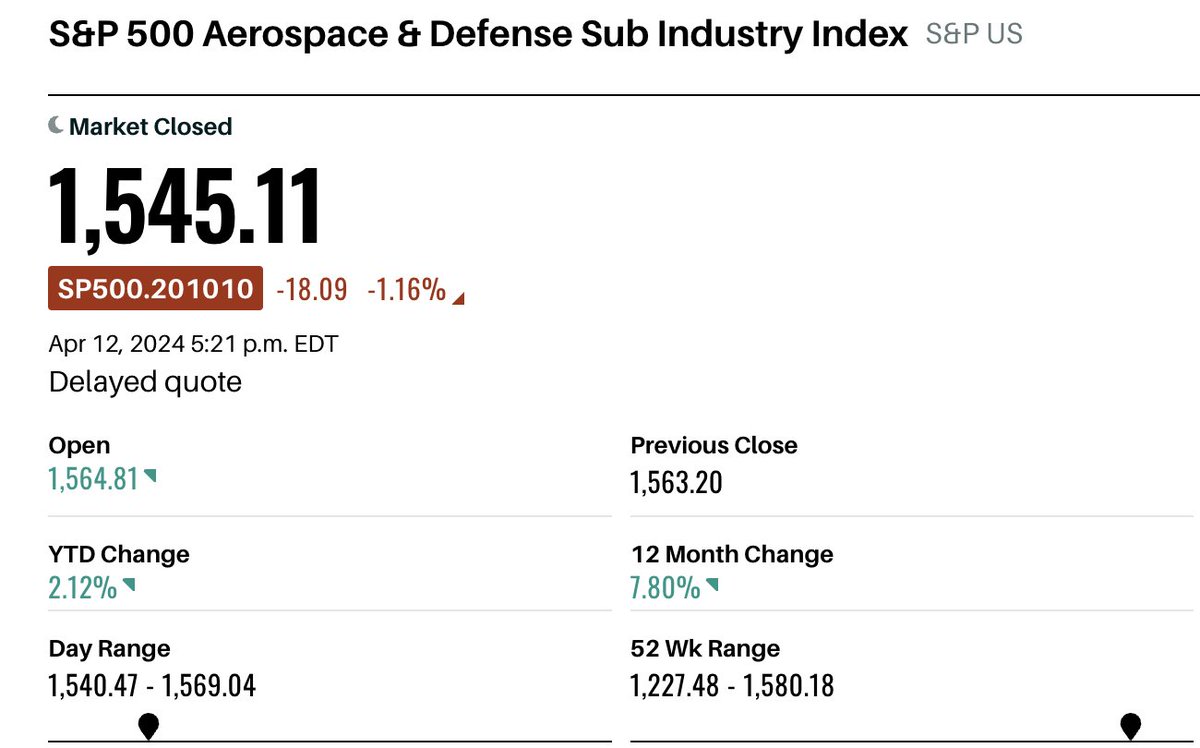Click the -18.09 point change

311,289
